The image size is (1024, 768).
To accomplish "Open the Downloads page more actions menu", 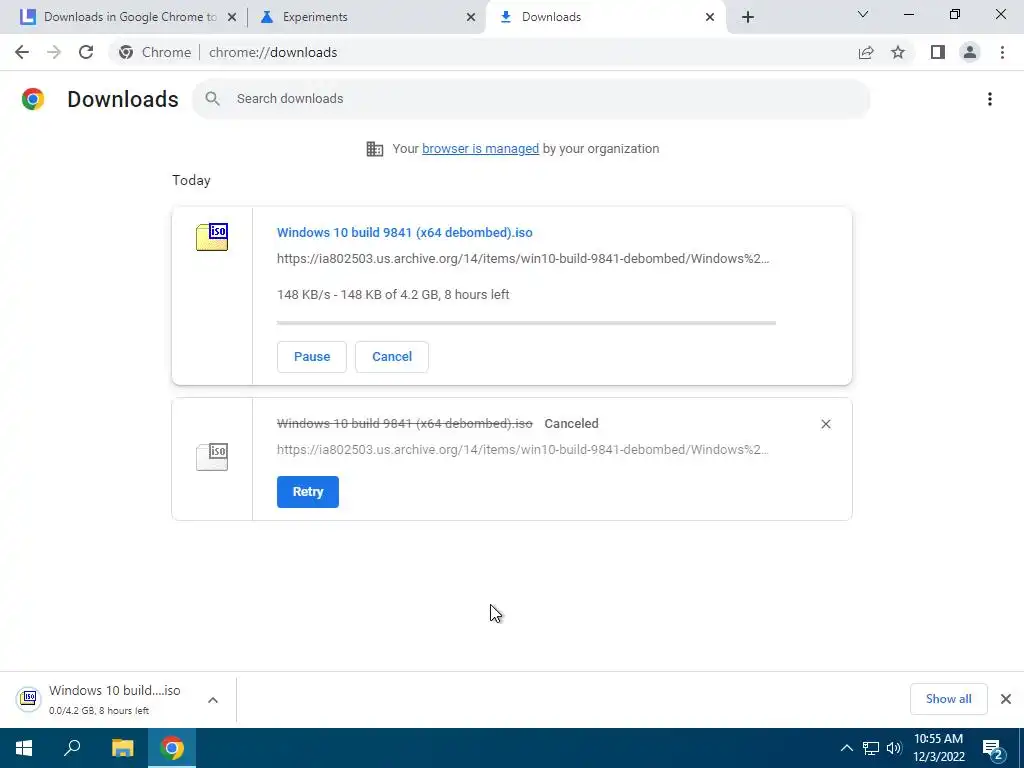I will [x=990, y=99].
